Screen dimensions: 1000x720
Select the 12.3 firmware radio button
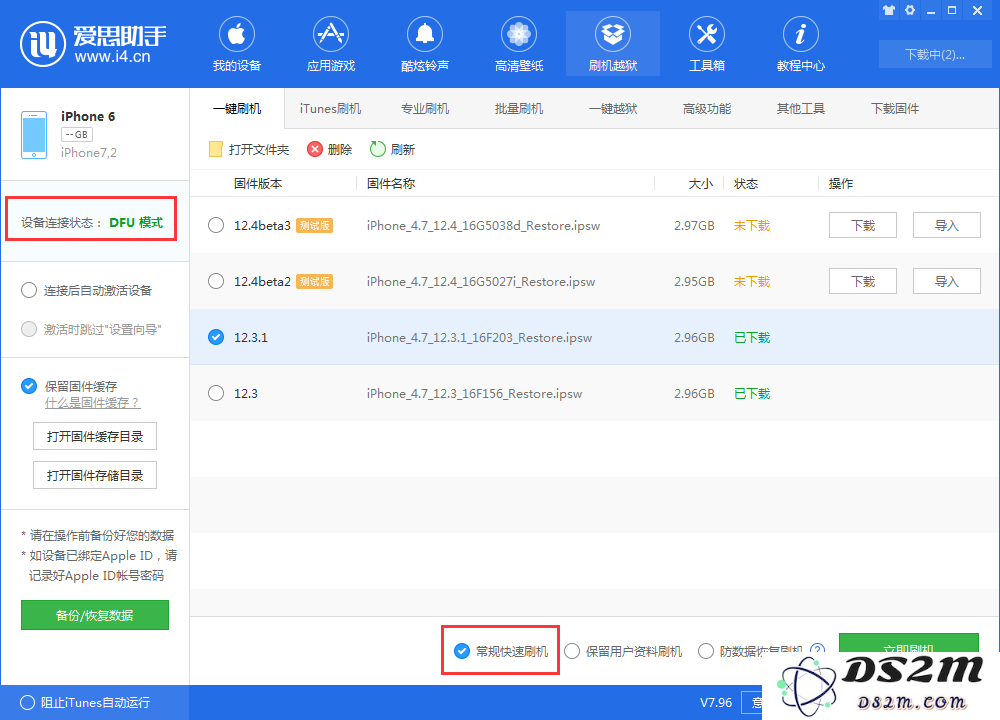216,393
